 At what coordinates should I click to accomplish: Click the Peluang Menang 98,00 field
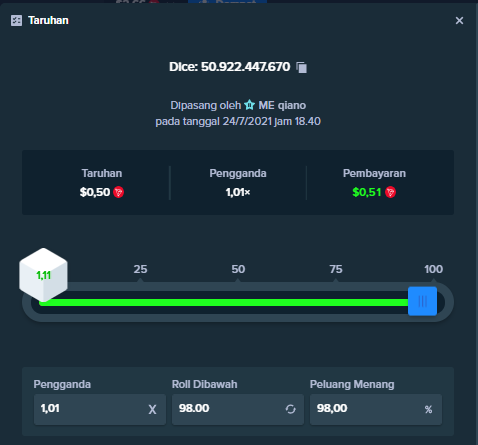pos(376,409)
